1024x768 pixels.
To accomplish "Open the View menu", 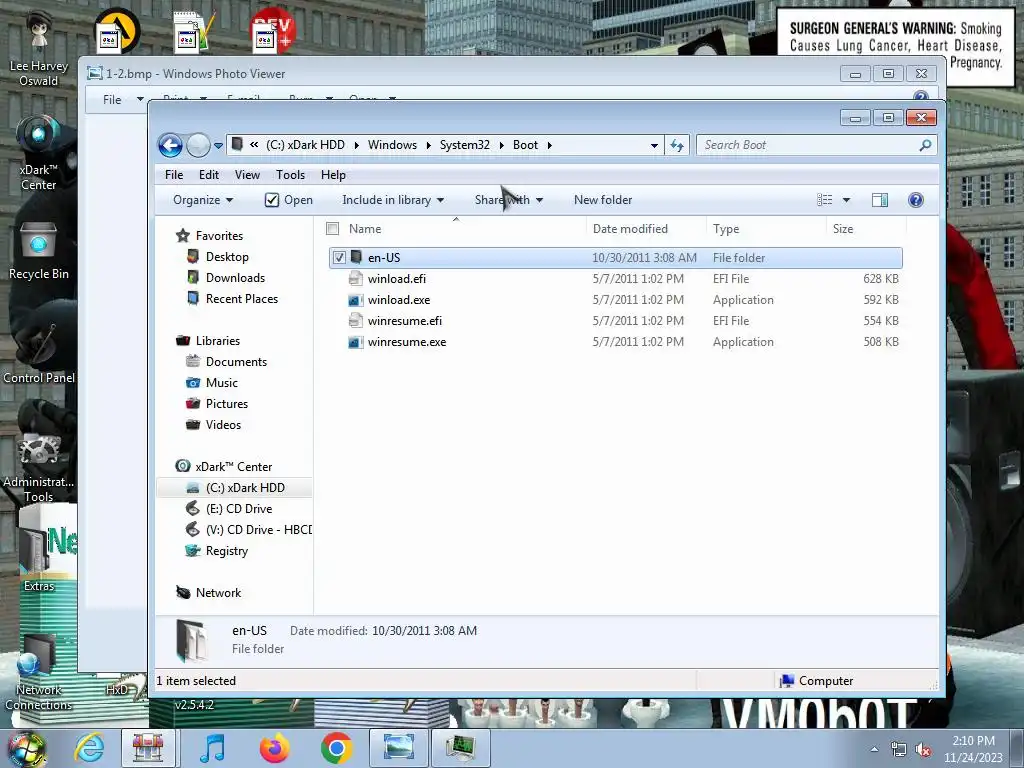I will [x=248, y=175].
